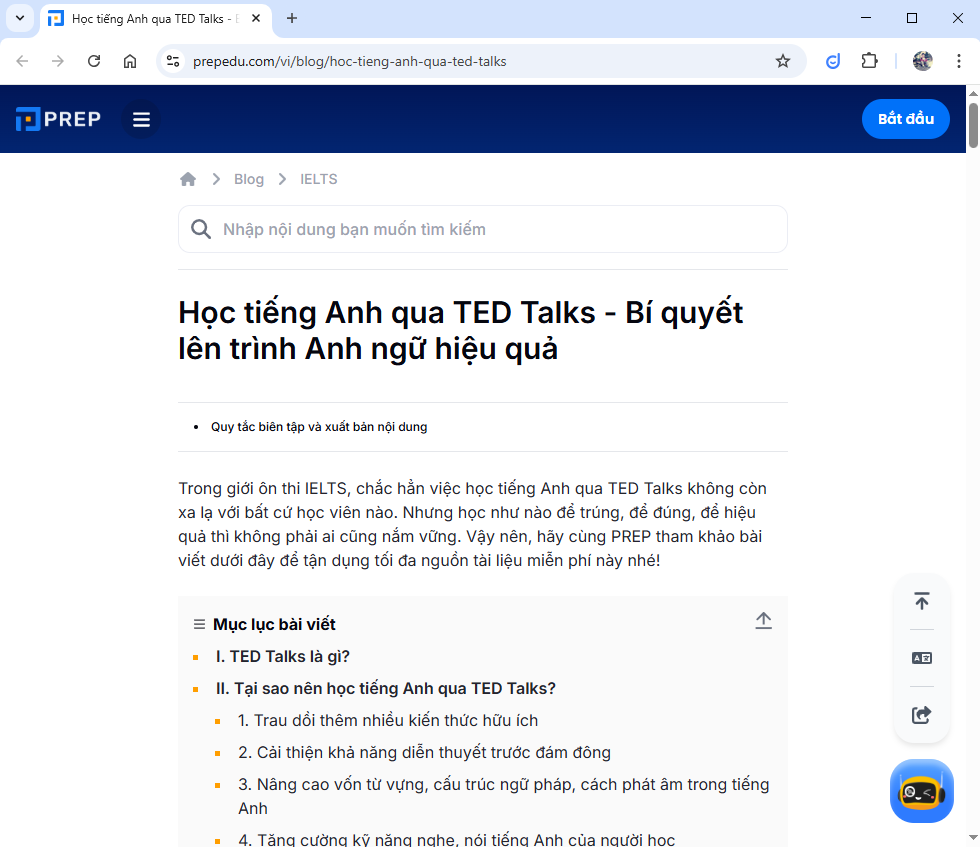Viewport: 980px width, 847px height.
Task: Open the Blog breadcrumb link
Action: [x=249, y=179]
